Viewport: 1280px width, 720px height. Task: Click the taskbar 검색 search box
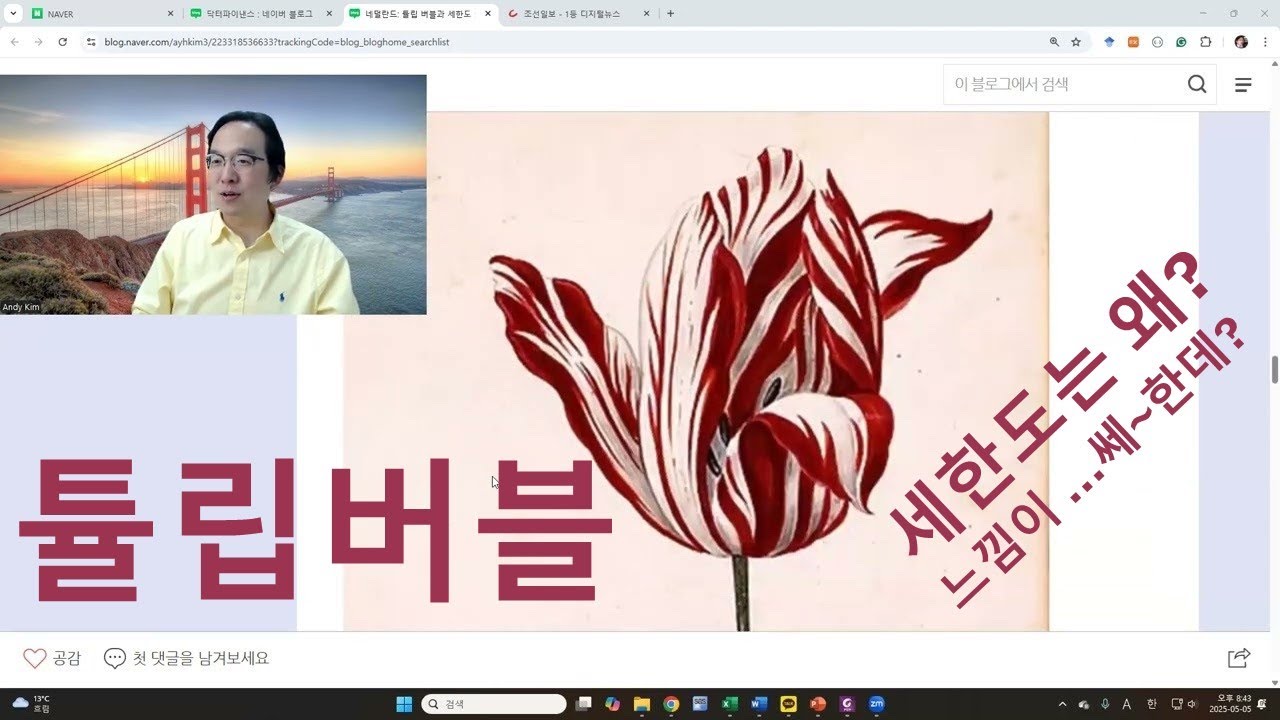pyautogui.click(x=494, y=704)
